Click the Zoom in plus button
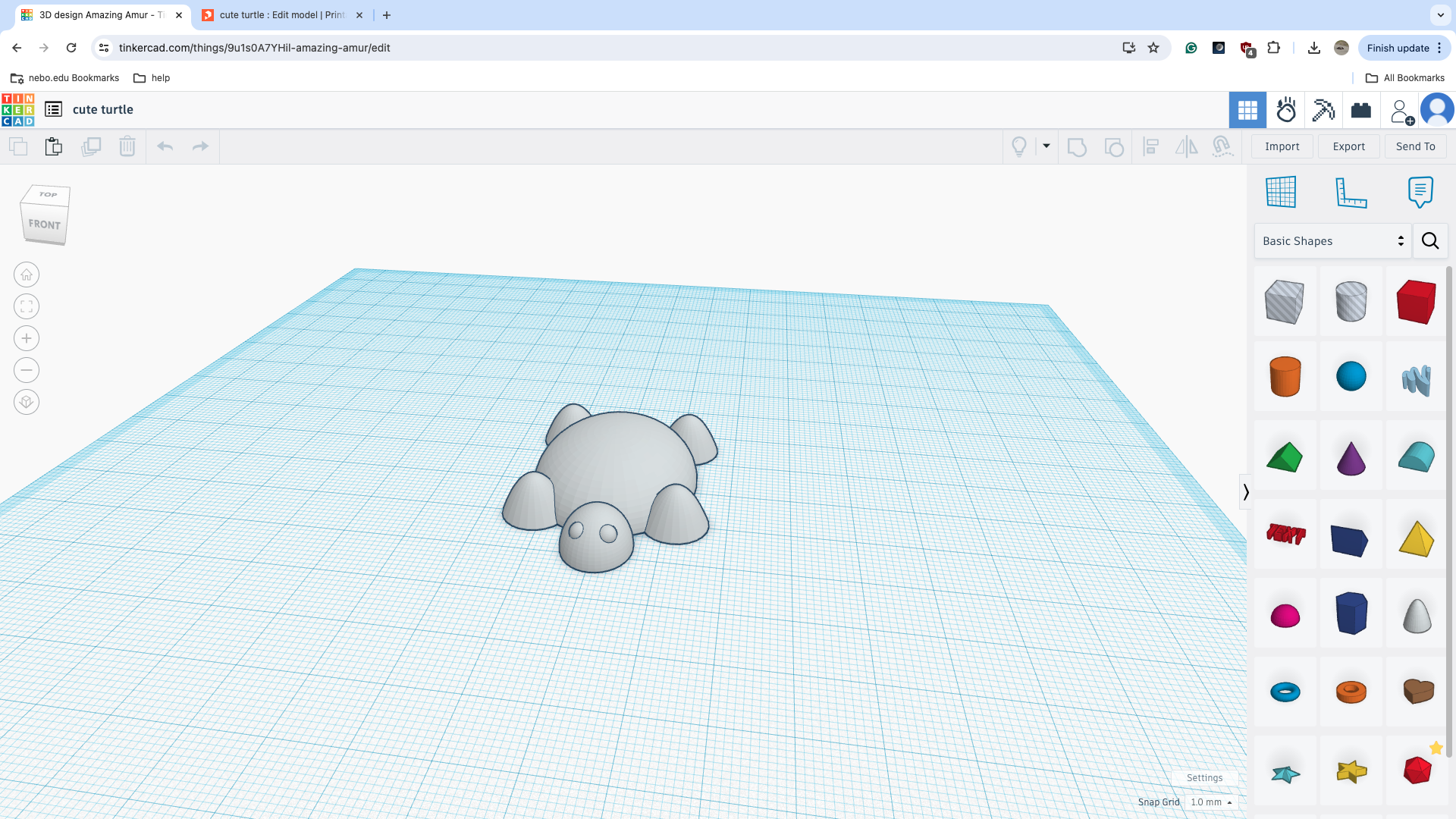Screen dimensions: 1456x819 pos(27,338)
